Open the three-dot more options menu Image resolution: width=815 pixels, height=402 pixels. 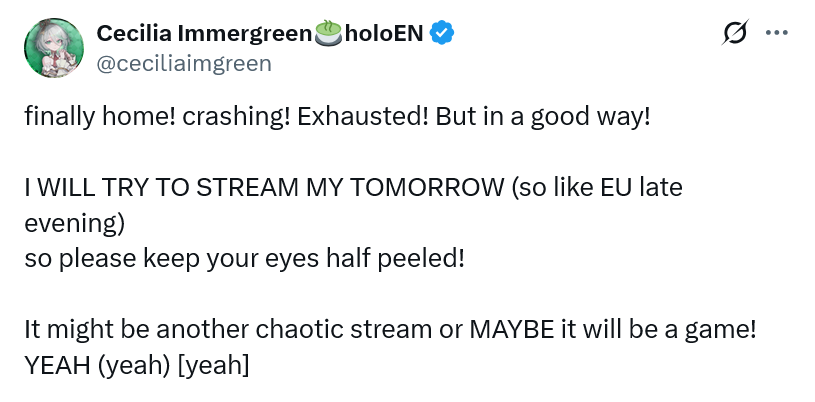pos(777,33)
